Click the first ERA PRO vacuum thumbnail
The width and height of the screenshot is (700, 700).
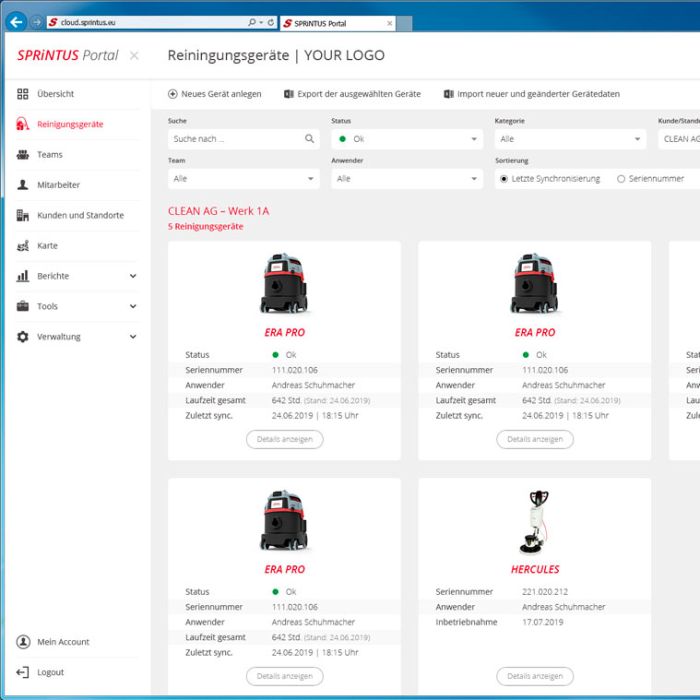[284, 283]
